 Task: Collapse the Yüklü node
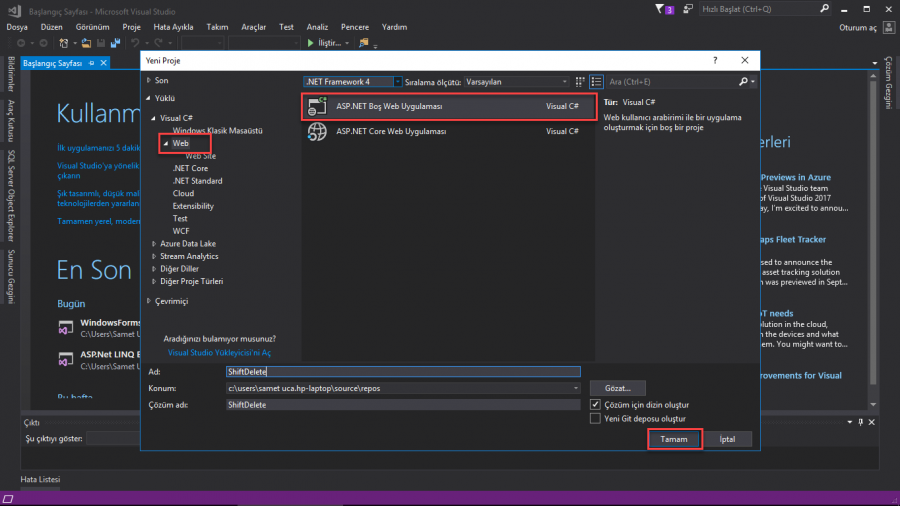click(149, 98)
